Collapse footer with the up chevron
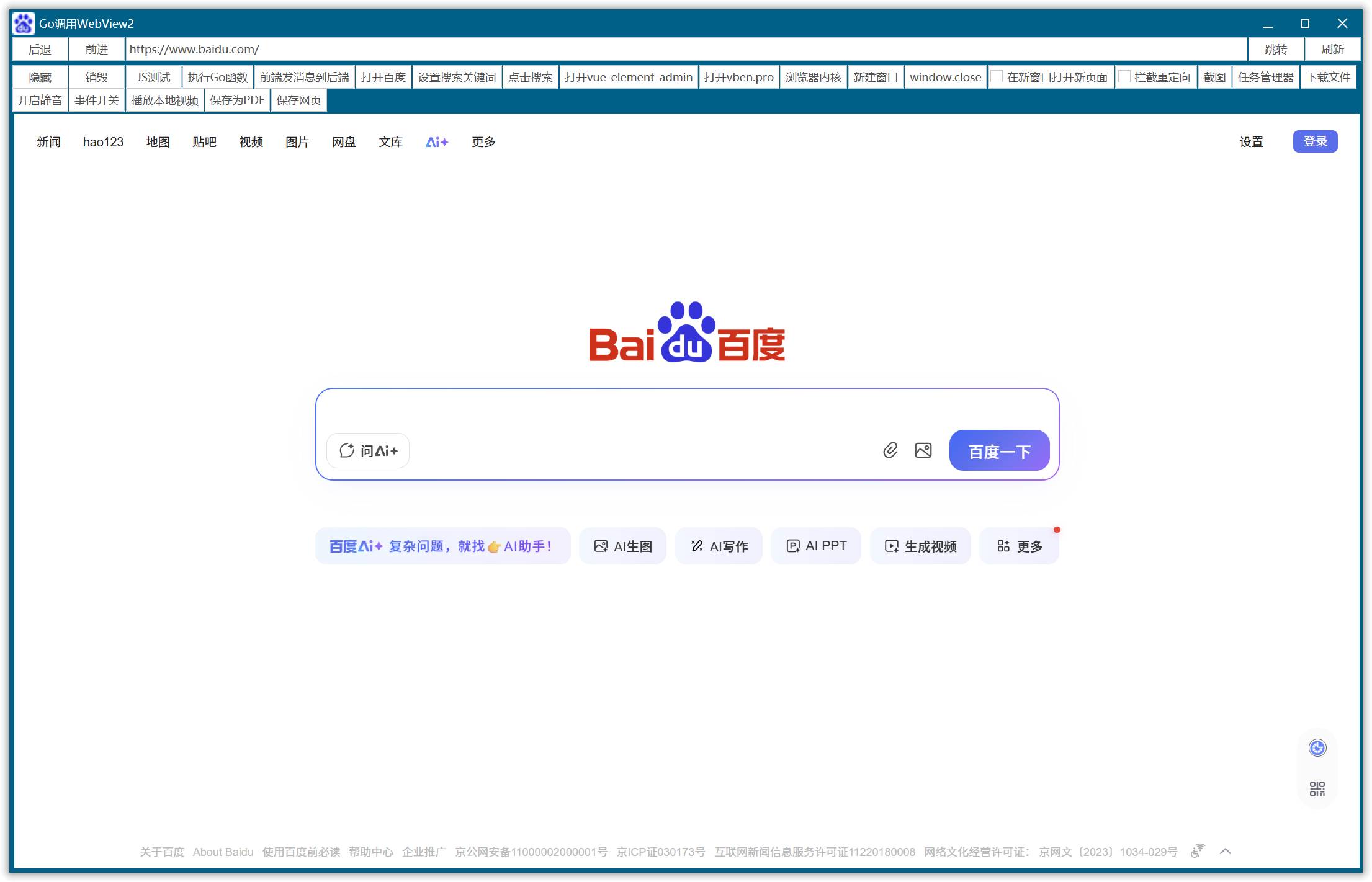The image size is (1372, 882). click(x=1225, y=851)
